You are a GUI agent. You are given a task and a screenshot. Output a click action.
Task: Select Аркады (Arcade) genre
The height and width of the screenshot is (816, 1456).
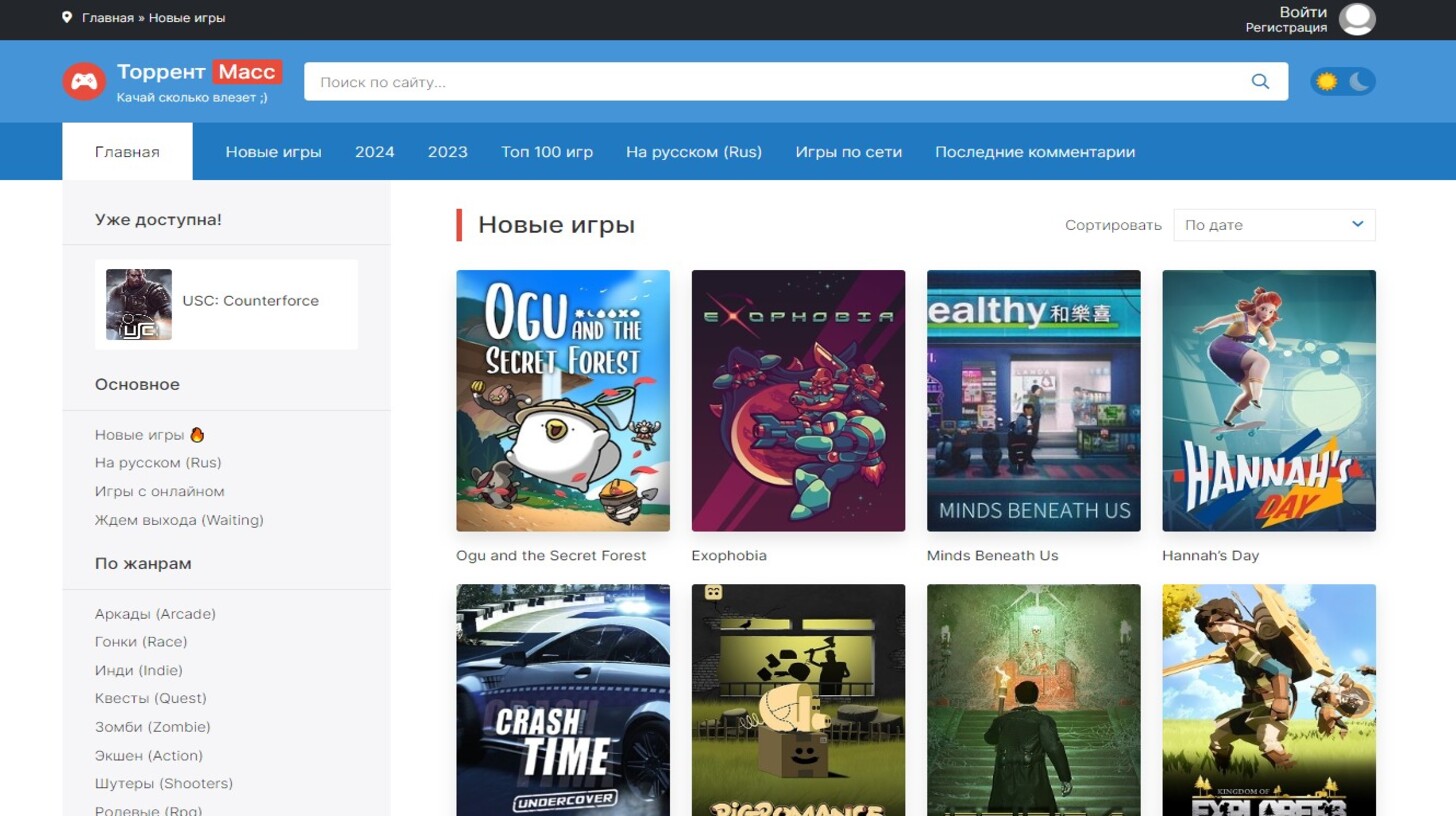coord(155,614)
